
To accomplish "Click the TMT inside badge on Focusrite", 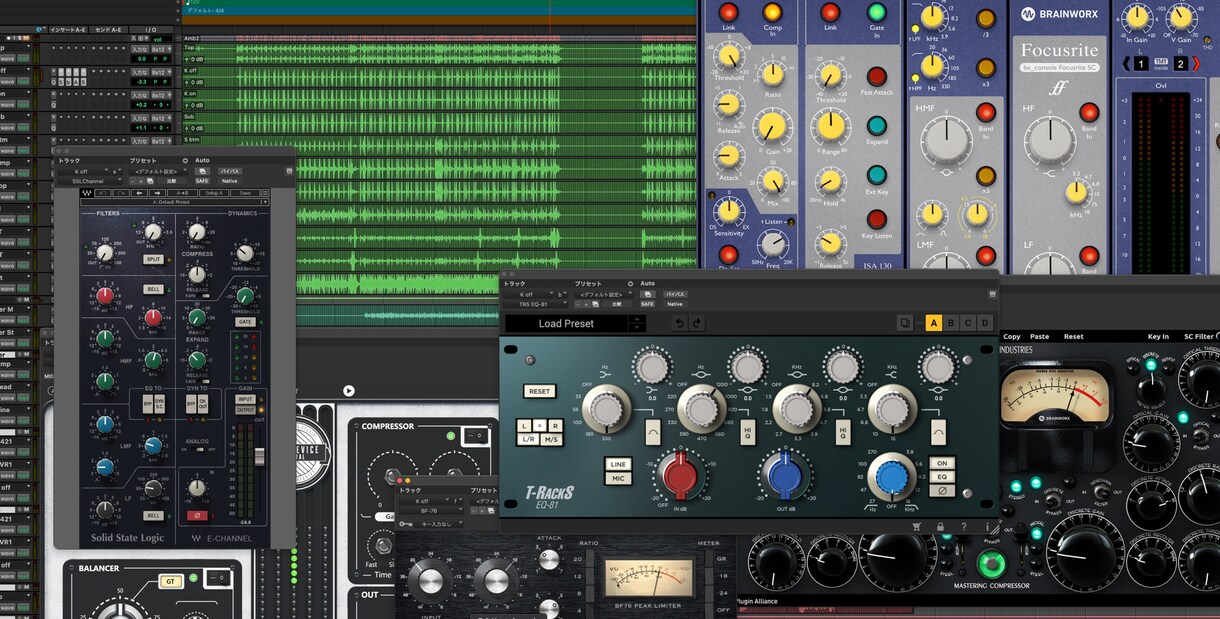I will point(1161,62).
